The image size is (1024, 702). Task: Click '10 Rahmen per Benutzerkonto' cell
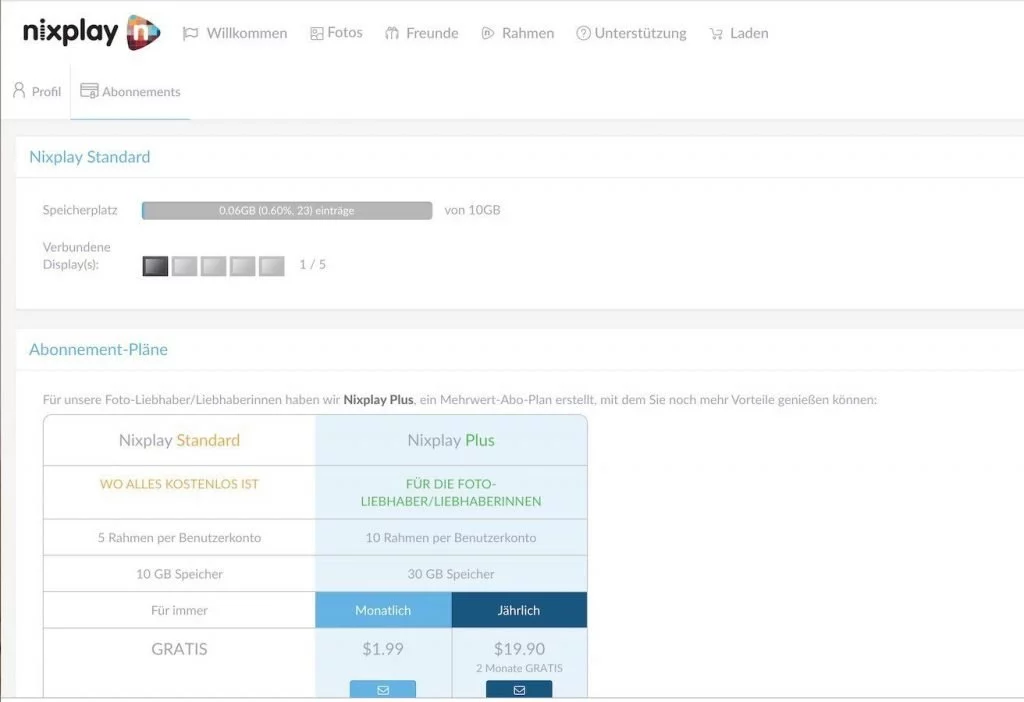click(x=451, y=537)
